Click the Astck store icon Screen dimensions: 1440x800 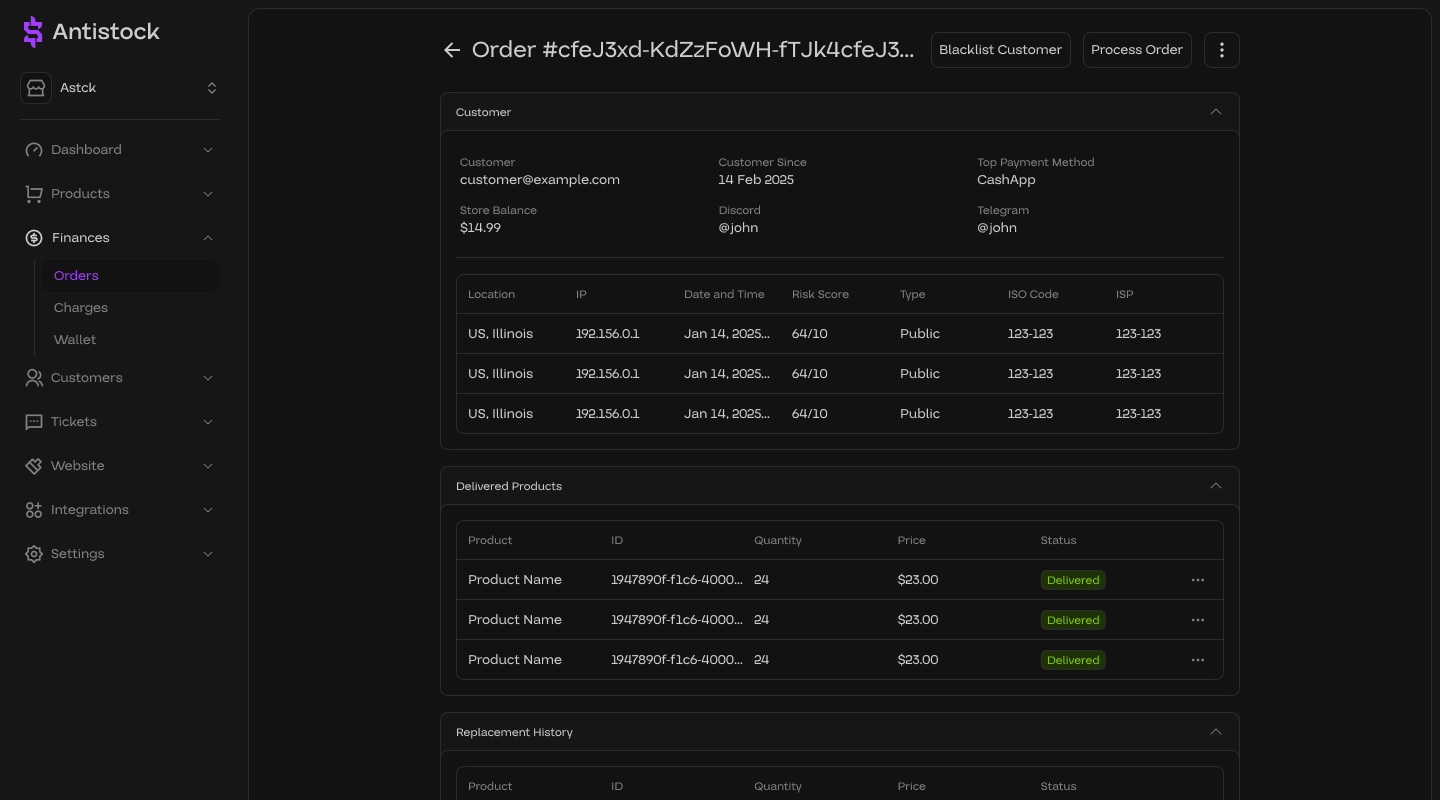click(x=36, y=88)
